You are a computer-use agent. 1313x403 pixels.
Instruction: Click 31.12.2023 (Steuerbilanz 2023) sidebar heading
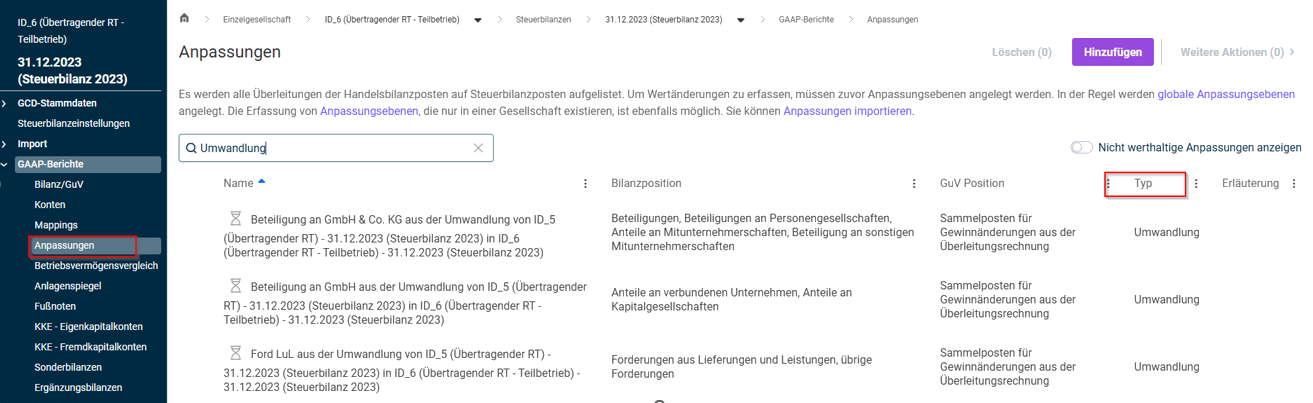click(72, 70)
